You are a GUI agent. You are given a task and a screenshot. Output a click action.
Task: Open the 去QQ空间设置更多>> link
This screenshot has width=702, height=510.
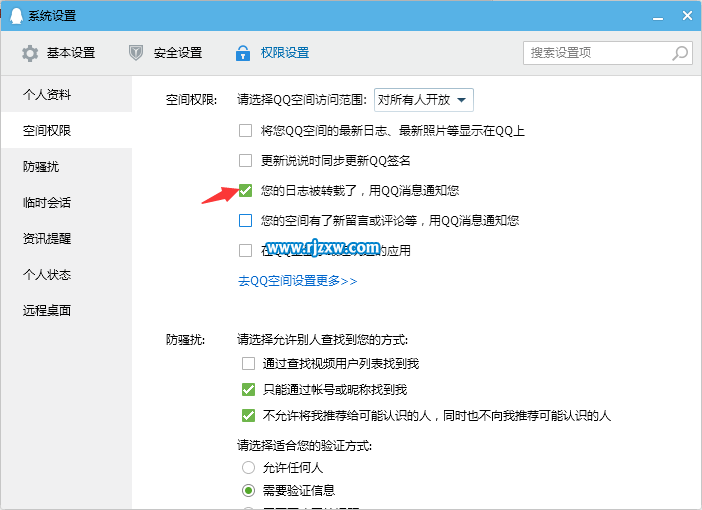[x=297, y=281]
